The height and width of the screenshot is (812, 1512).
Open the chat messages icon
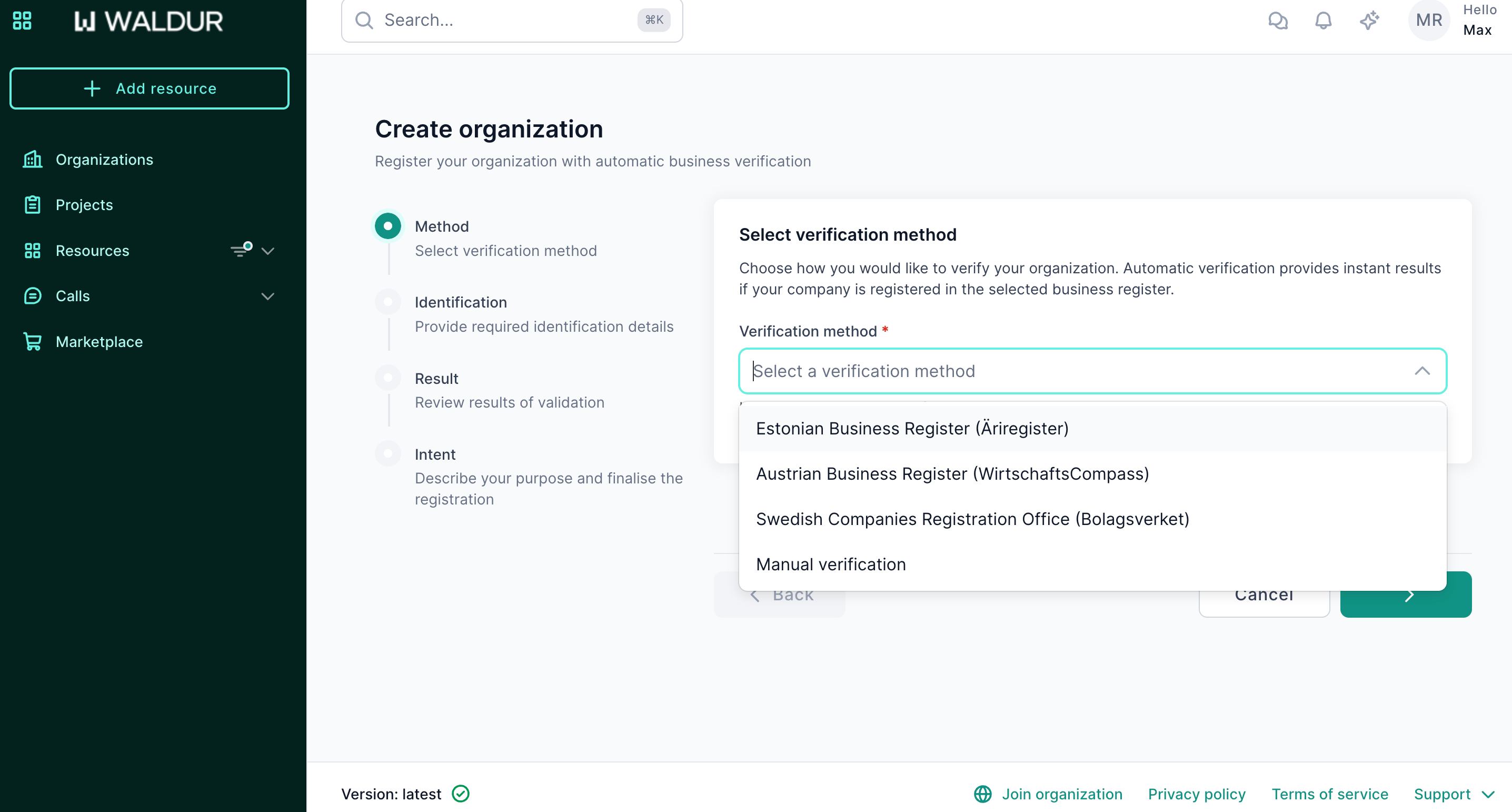pos(1277,21)
